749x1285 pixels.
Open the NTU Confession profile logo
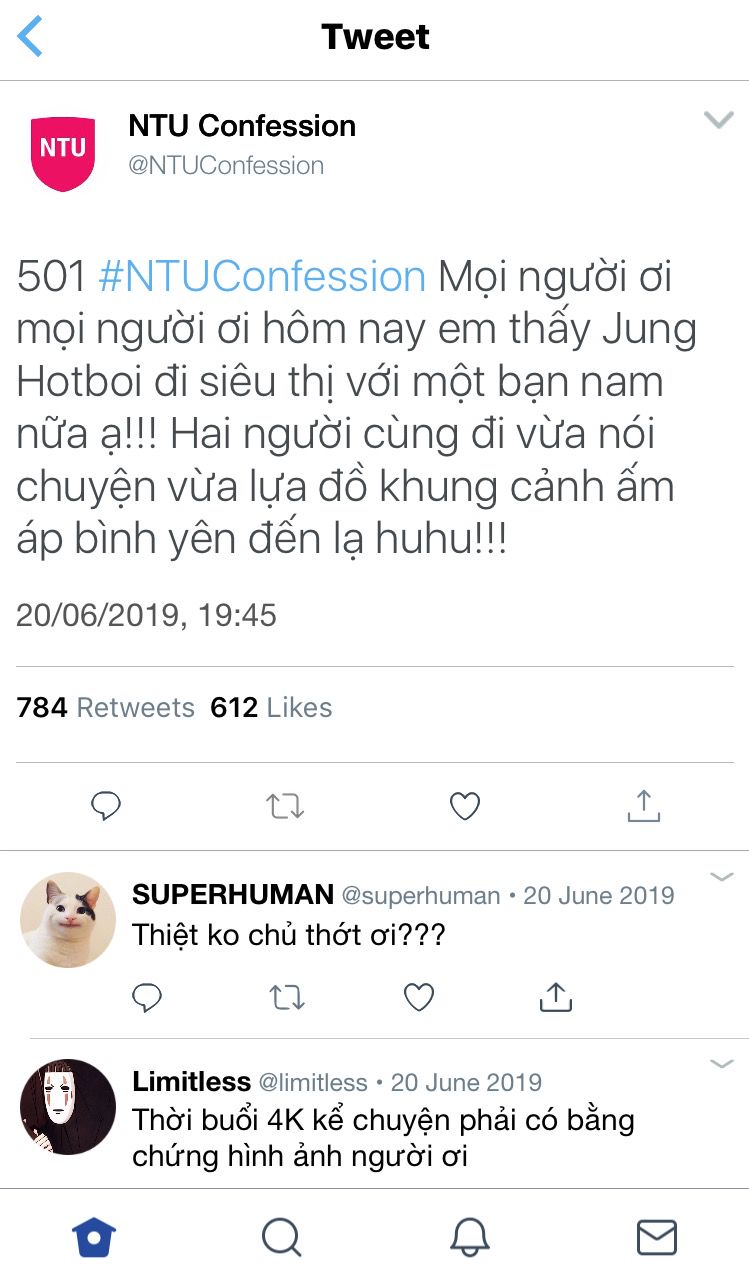coord(63,152)
